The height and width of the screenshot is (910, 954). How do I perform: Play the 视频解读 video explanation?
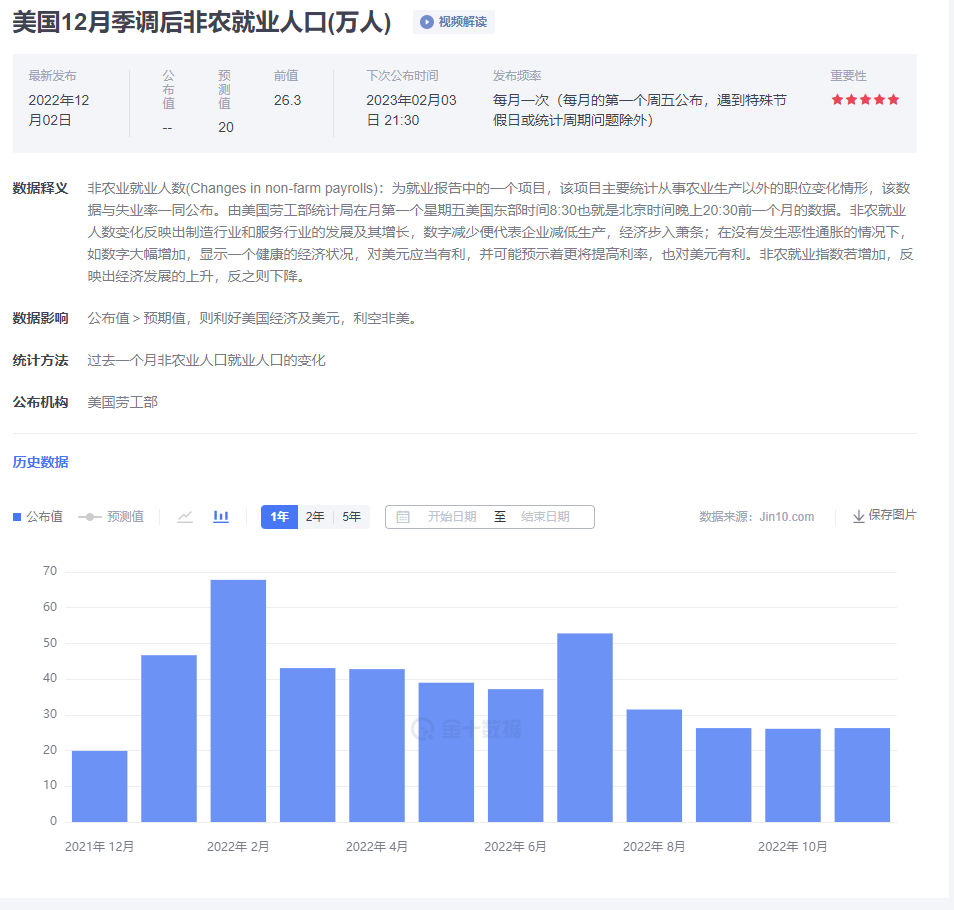click(454, 22)
